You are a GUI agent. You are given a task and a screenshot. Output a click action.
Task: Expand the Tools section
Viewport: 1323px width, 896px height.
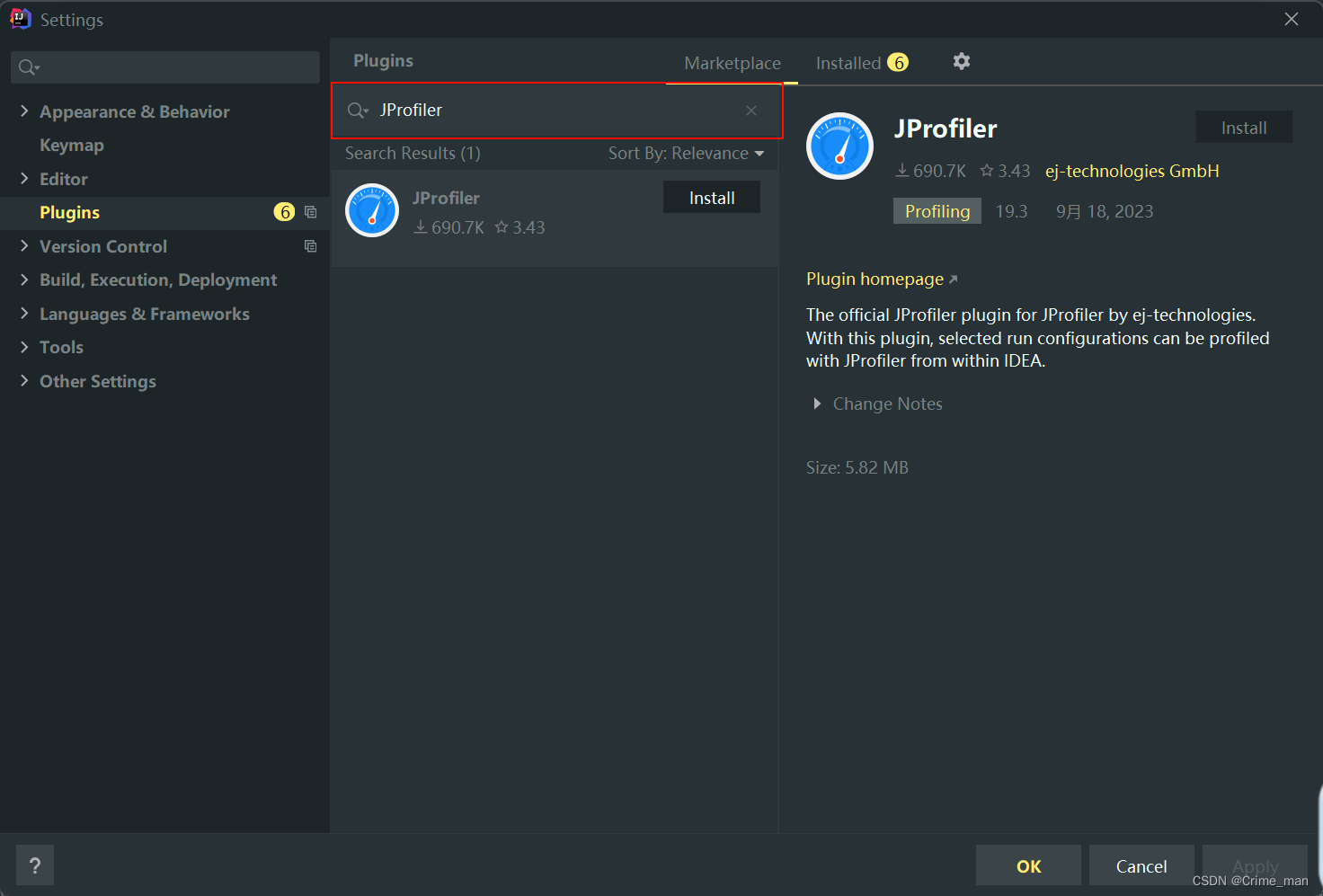(x=24, y=347)
